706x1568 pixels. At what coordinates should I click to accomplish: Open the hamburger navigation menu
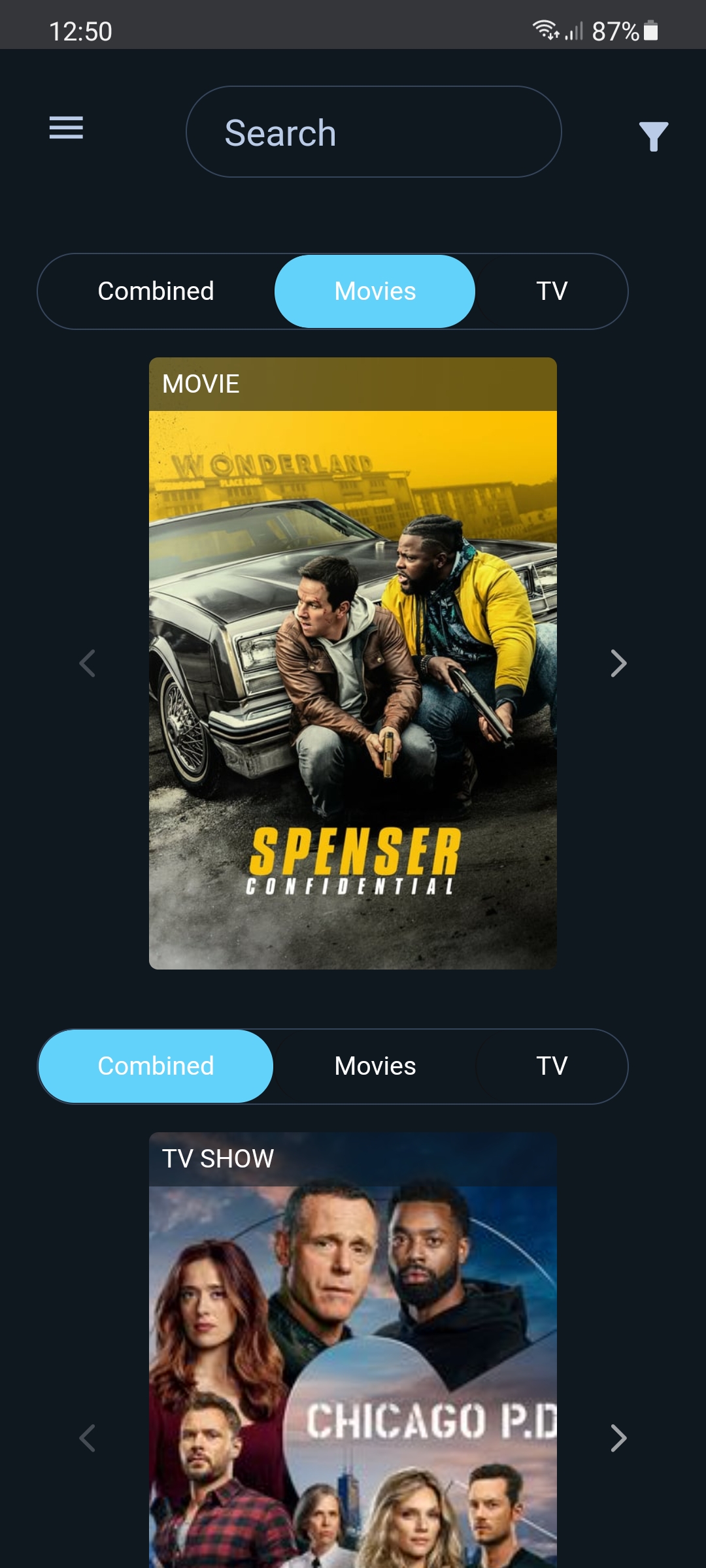click(66, 127)
